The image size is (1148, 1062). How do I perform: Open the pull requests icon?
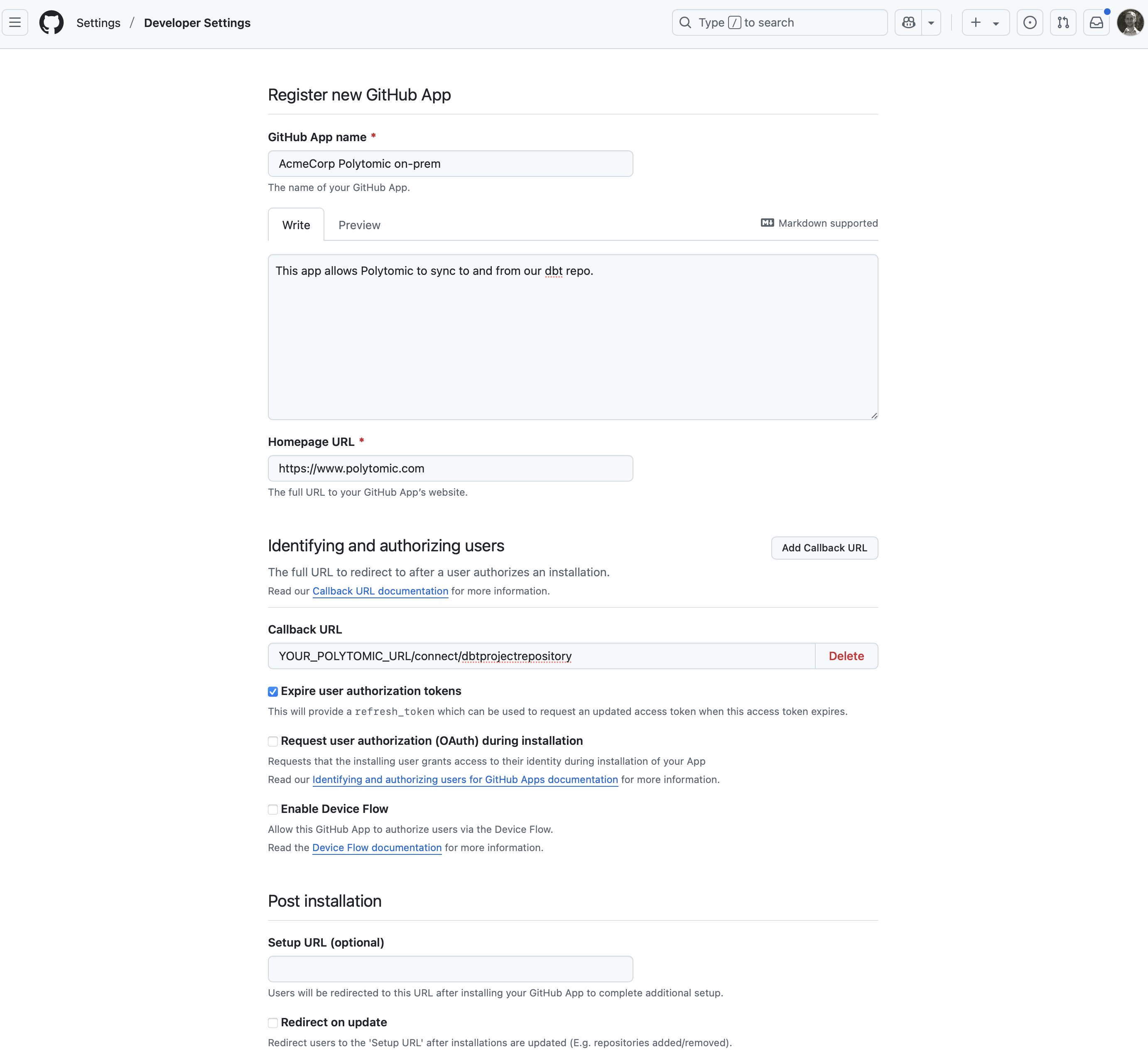1063,23
